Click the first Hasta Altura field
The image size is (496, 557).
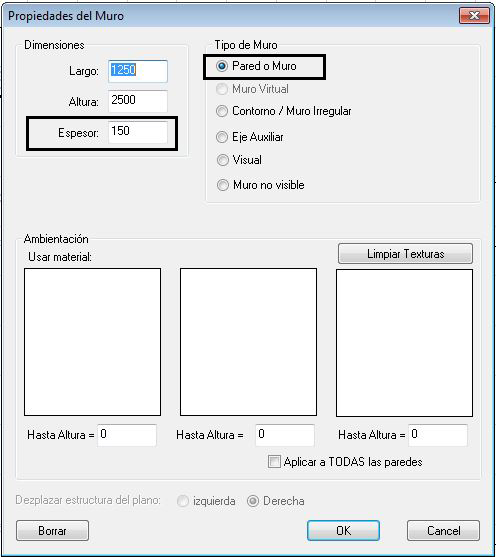point(127,435)
